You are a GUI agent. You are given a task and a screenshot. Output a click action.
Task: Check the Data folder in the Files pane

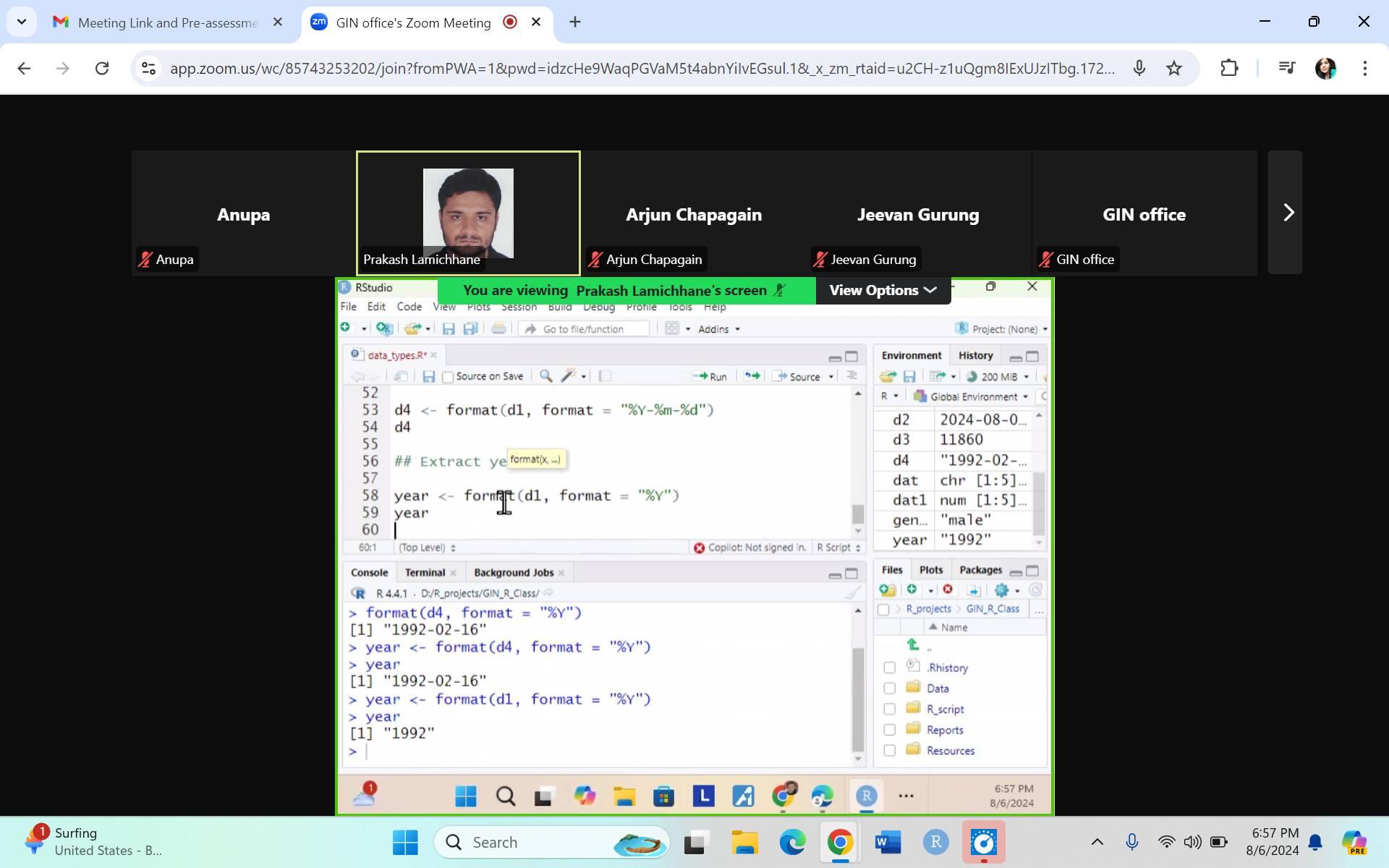[890, 688]
